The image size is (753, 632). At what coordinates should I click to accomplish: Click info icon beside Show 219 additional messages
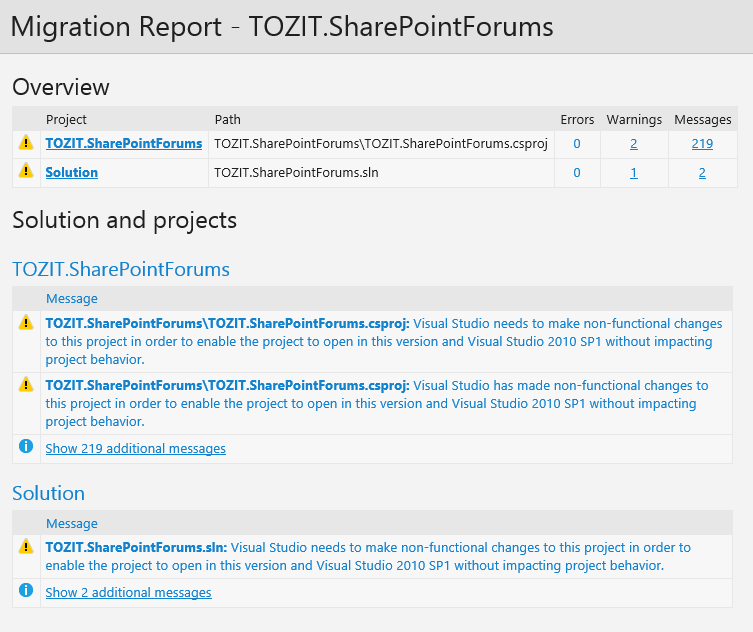pos(26,446)
